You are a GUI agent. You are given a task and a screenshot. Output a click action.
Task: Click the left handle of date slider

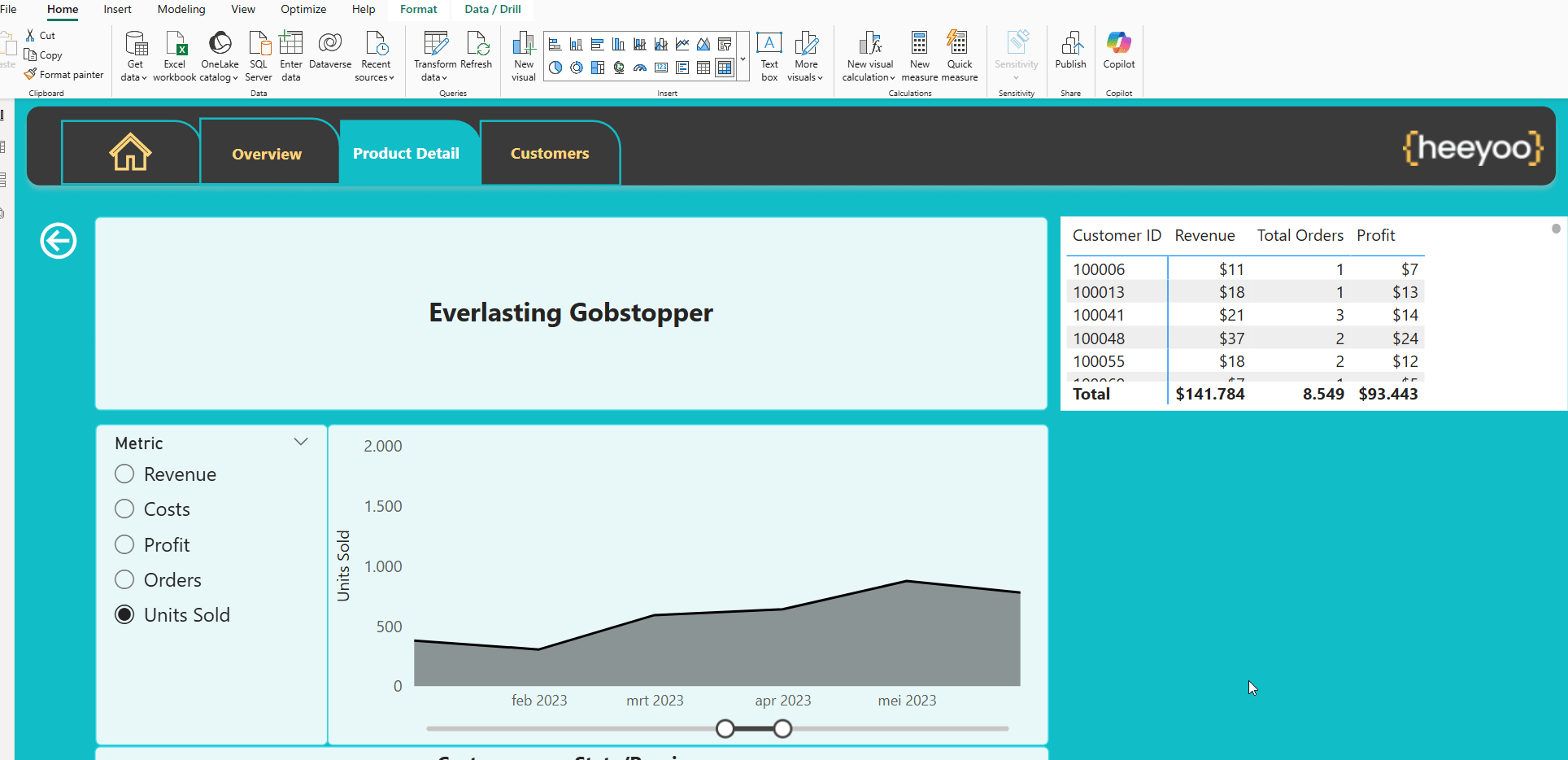(725, 728)
